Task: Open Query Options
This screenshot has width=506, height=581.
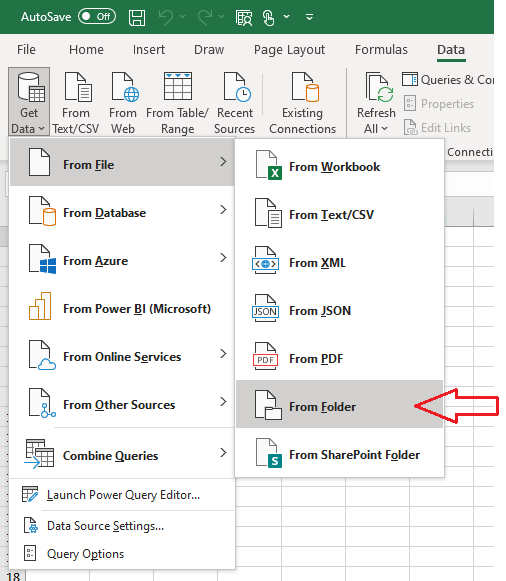Action: pos(122,554)
